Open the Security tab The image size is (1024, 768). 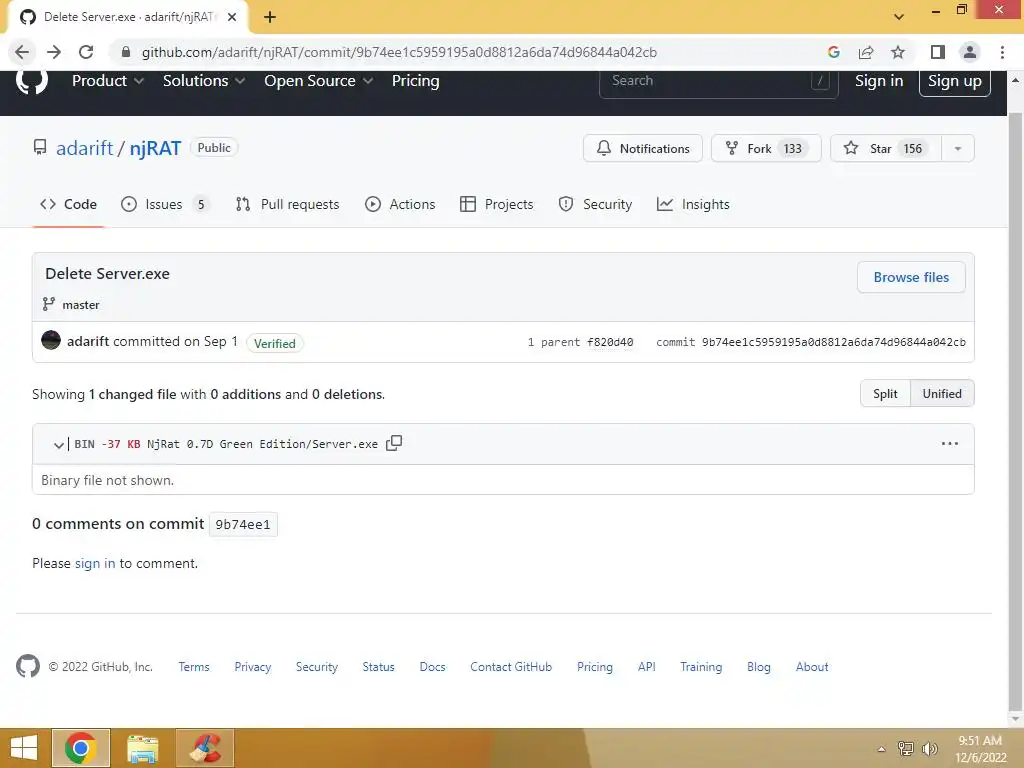[595, 204]
